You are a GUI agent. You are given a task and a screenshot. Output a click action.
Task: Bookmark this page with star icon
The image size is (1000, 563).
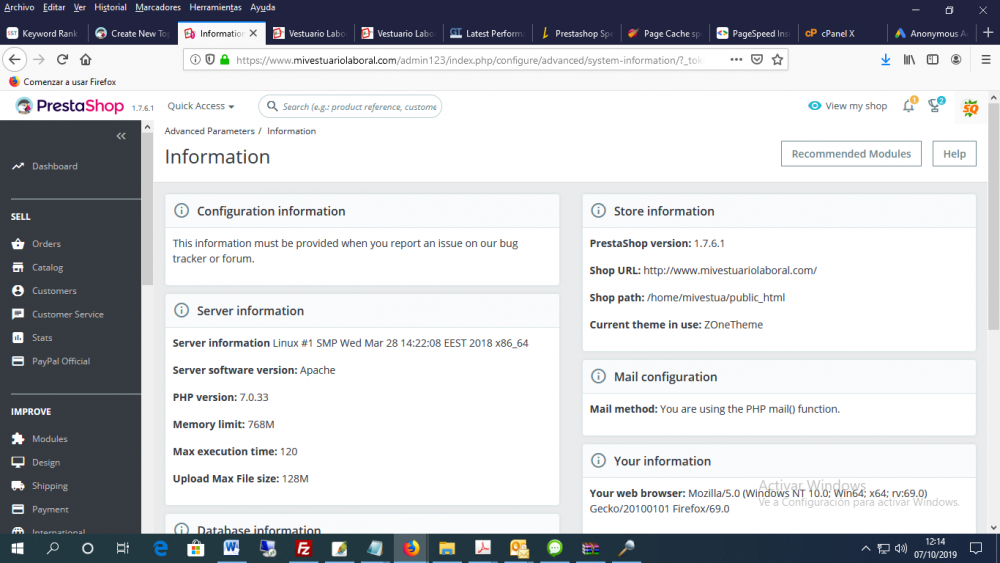(x=777, y=59)
